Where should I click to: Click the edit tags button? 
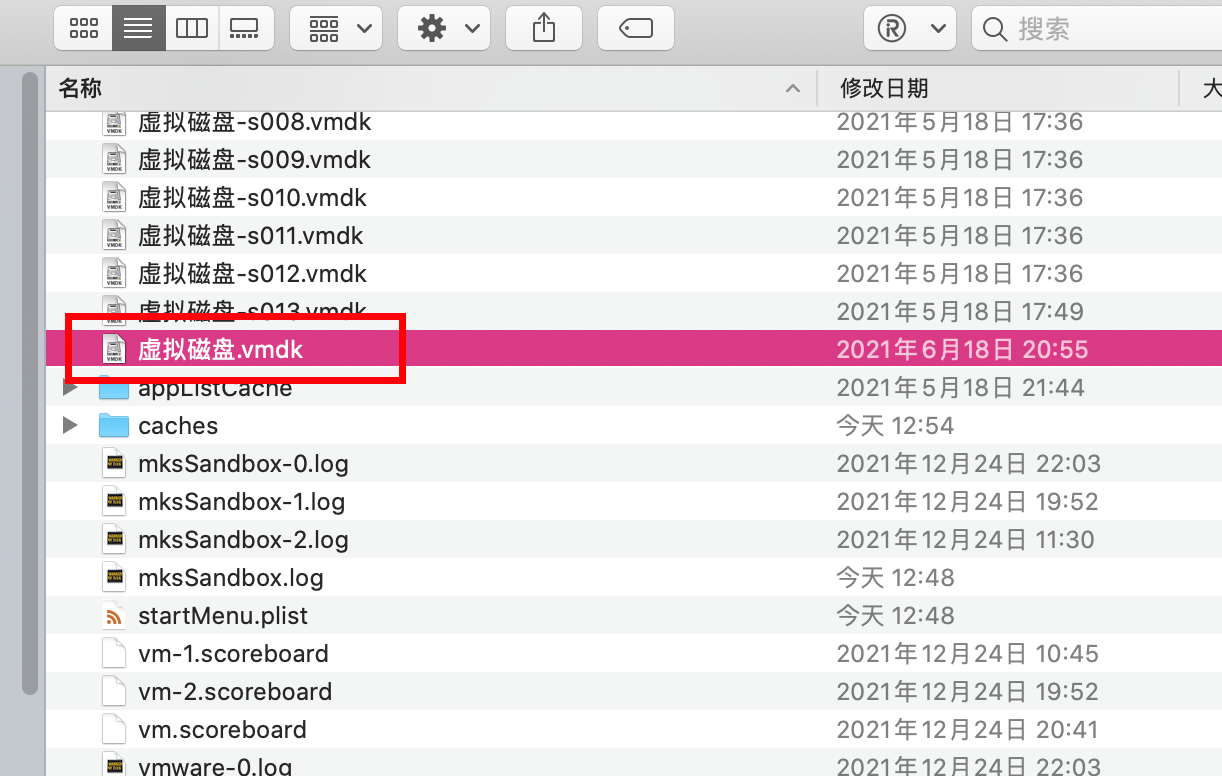pyautogui.click(x=636, y=28)
